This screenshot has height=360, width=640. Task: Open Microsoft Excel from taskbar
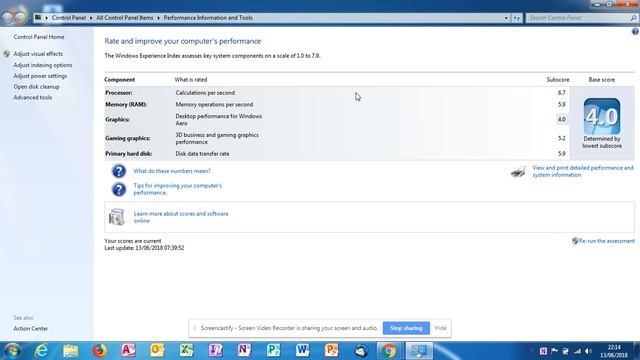(186, 351)
